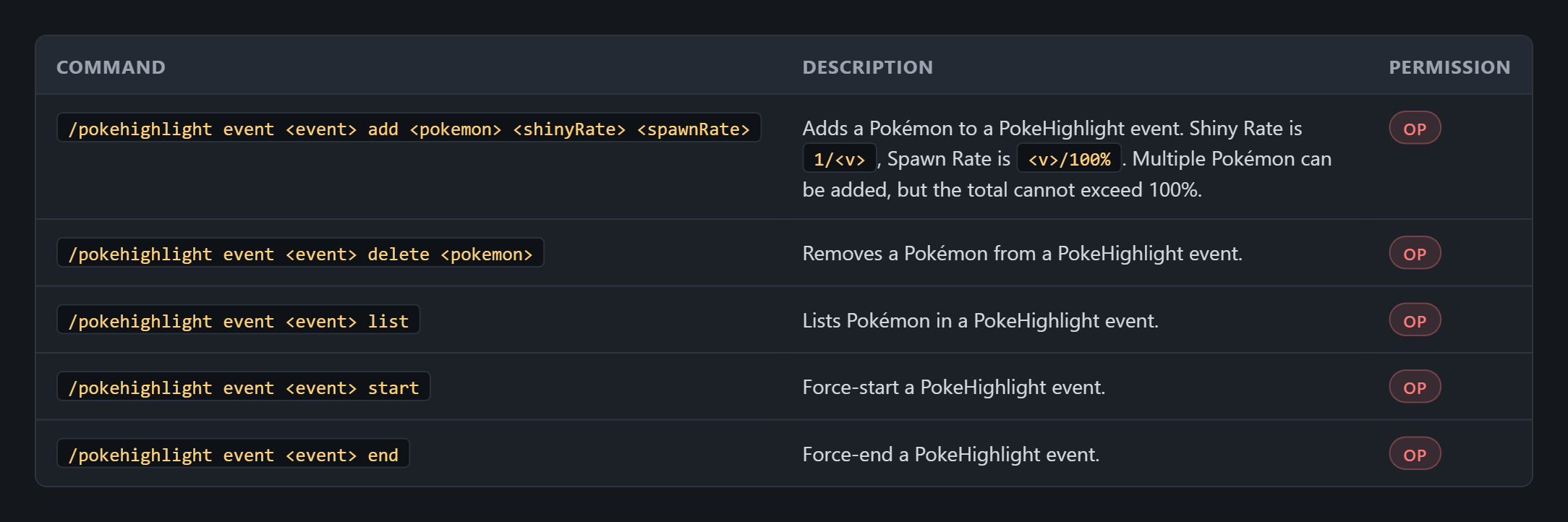Viewport: 1568px width, 522px height.
Task: Click the OP badge for list command
Action: point(1415,320)
